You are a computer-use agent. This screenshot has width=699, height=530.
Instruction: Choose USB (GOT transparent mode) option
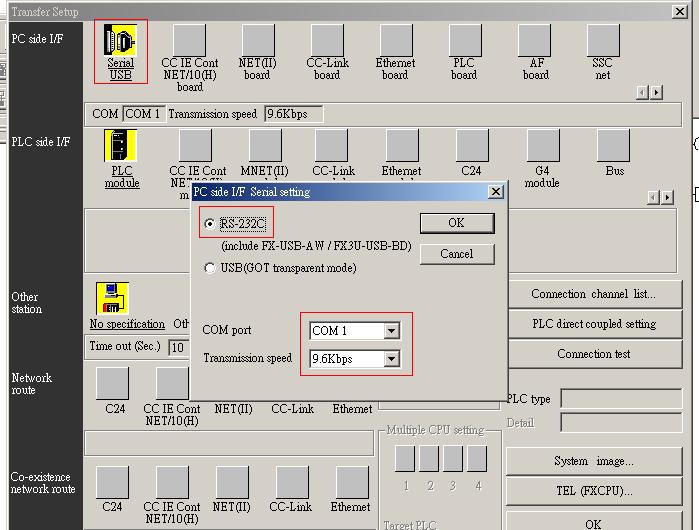pyautogui.click(x=209, y=268)
